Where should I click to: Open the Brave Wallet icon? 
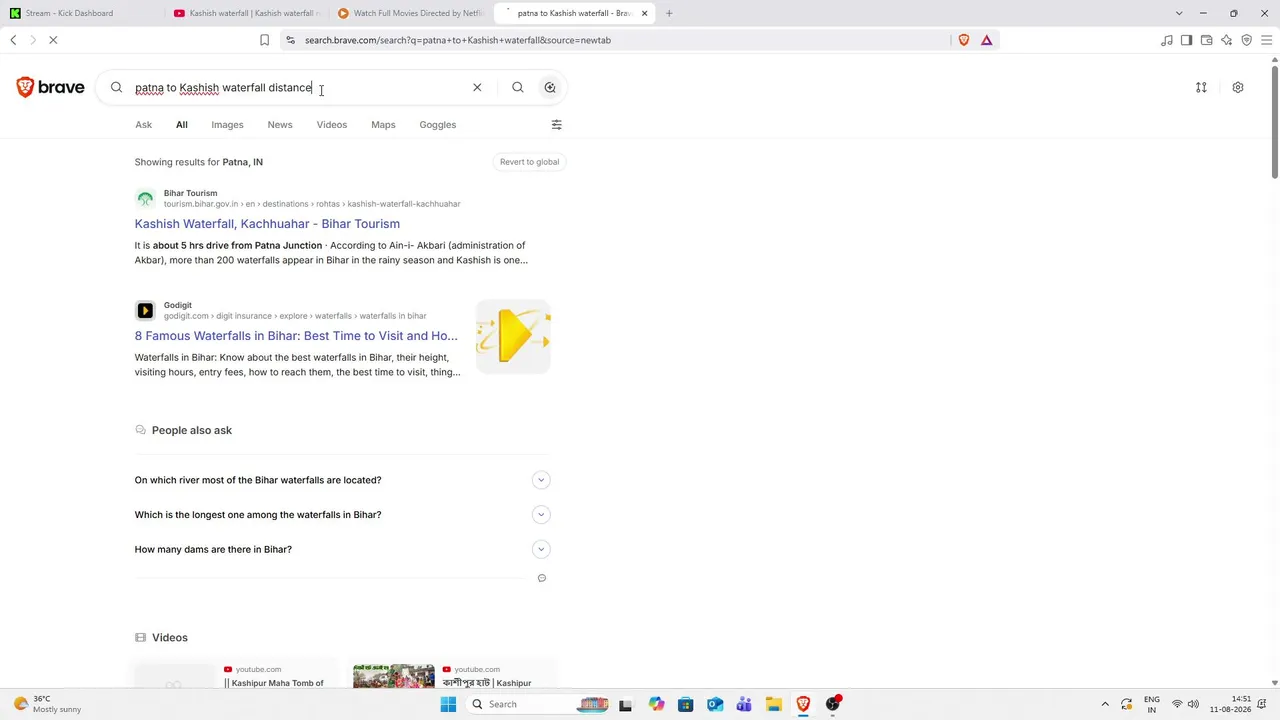(1206, 40)
